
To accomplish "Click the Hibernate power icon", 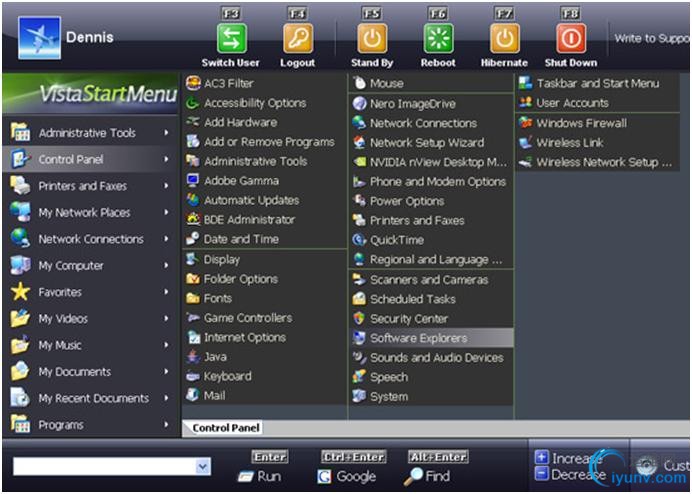I will click(x=504, y=38).
